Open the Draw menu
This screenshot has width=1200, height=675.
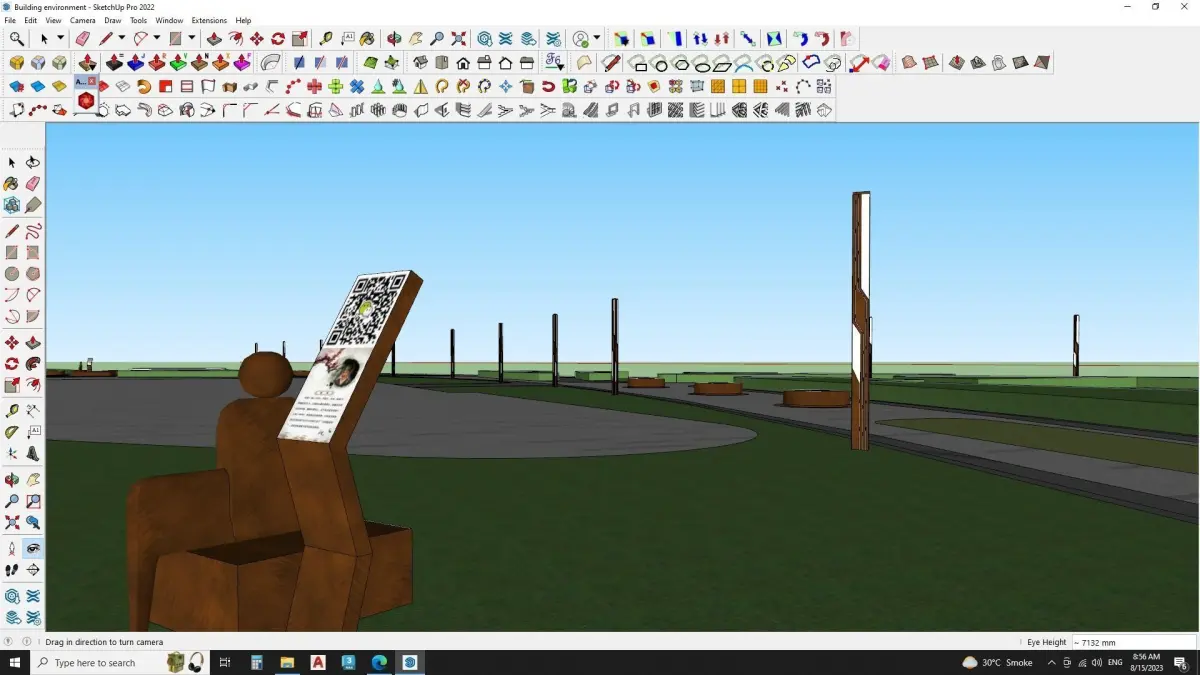[x=113, y=20]
